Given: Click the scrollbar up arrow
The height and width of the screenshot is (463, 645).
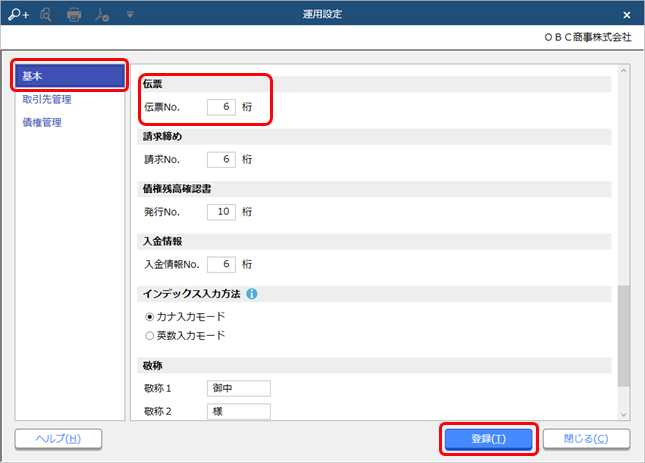Looking at the screenshot, I should tap(624, 71).
